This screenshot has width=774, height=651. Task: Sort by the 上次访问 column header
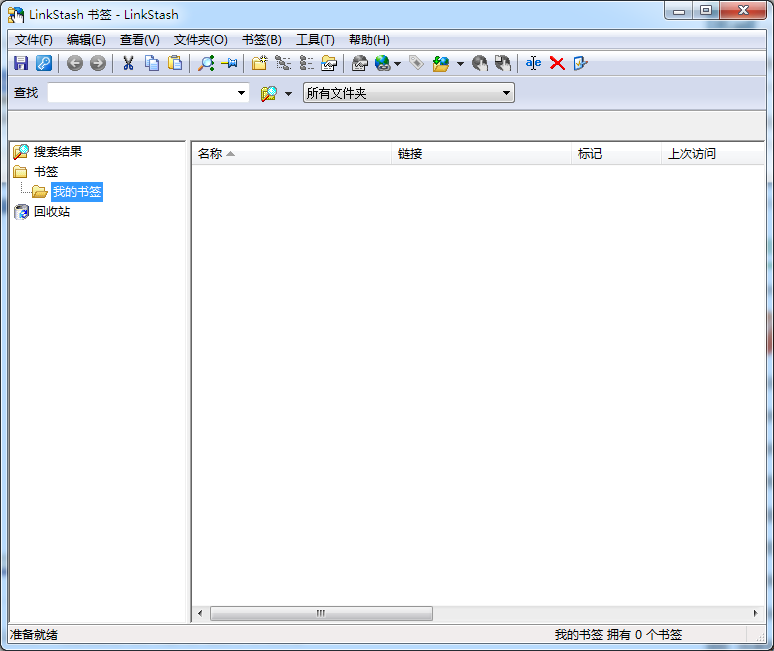click(713, 153)
